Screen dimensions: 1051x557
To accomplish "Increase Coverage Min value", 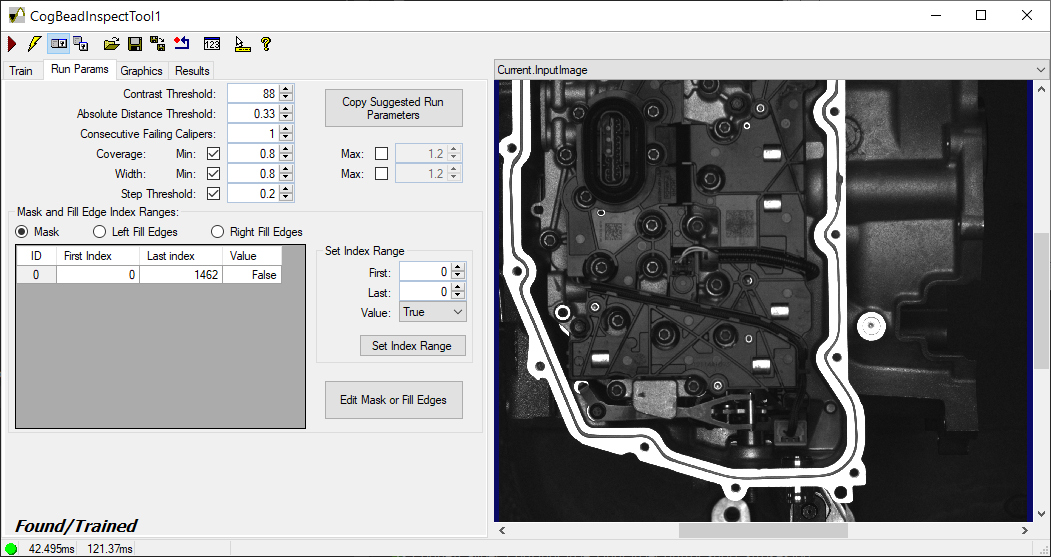I will [286, 150].
